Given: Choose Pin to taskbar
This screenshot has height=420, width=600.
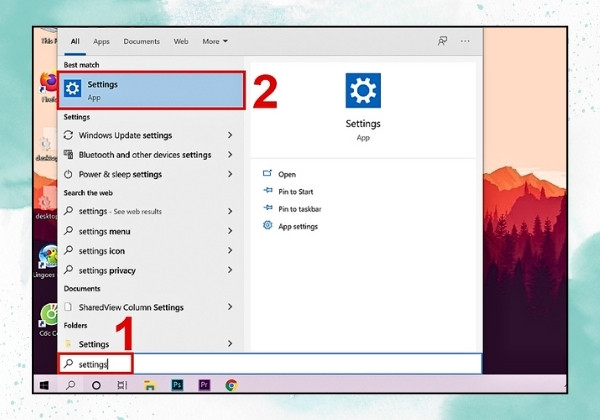Looking at the screenshot, I should pyautogui.click(x=300, y=209).
